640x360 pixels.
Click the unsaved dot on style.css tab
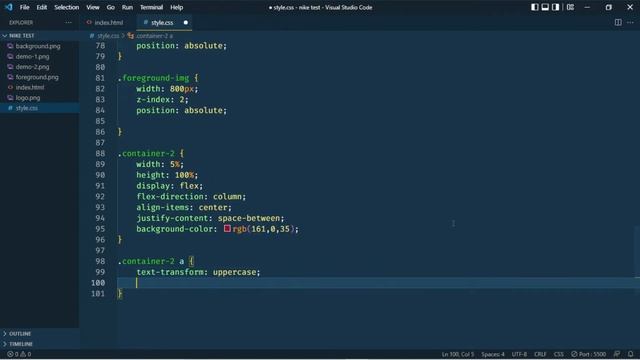point(186,22)
